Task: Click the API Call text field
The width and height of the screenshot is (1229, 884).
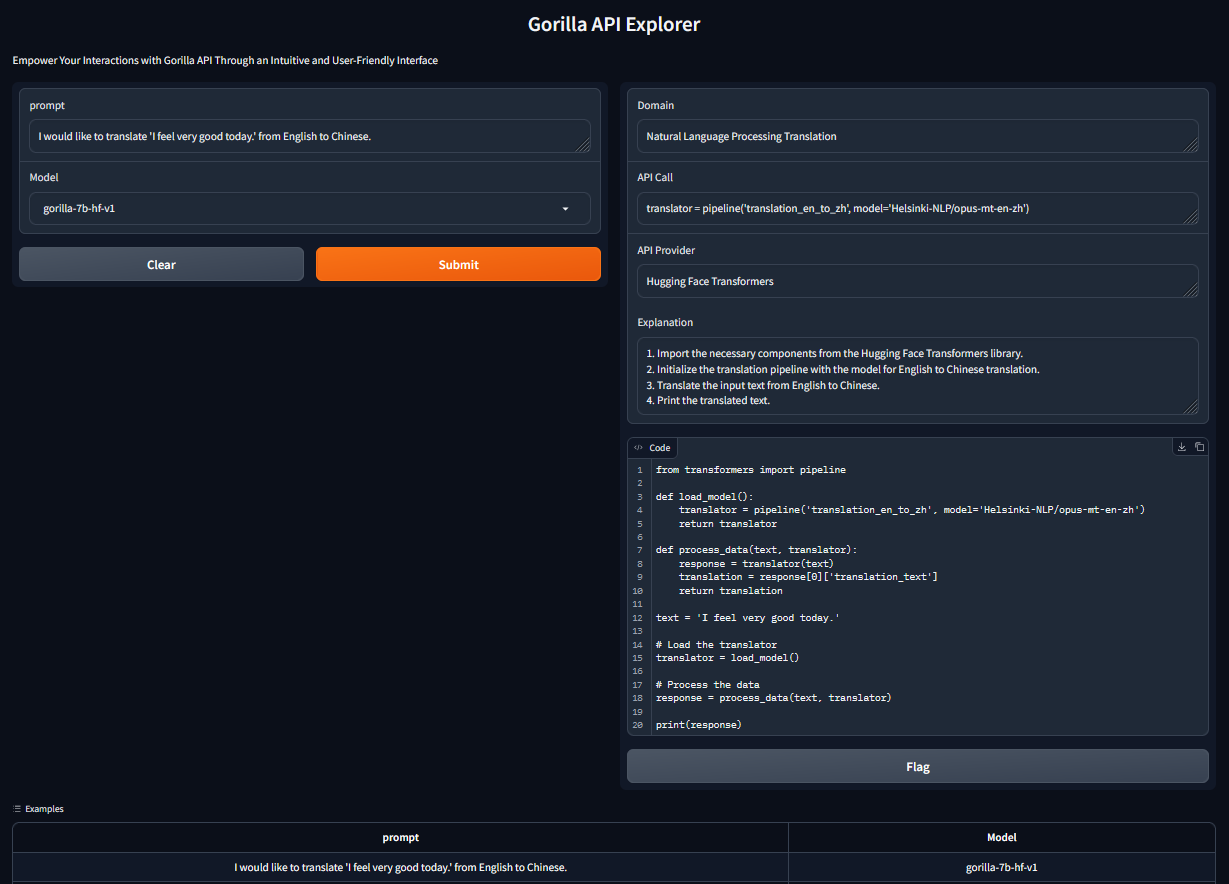Action: [916, 208]
